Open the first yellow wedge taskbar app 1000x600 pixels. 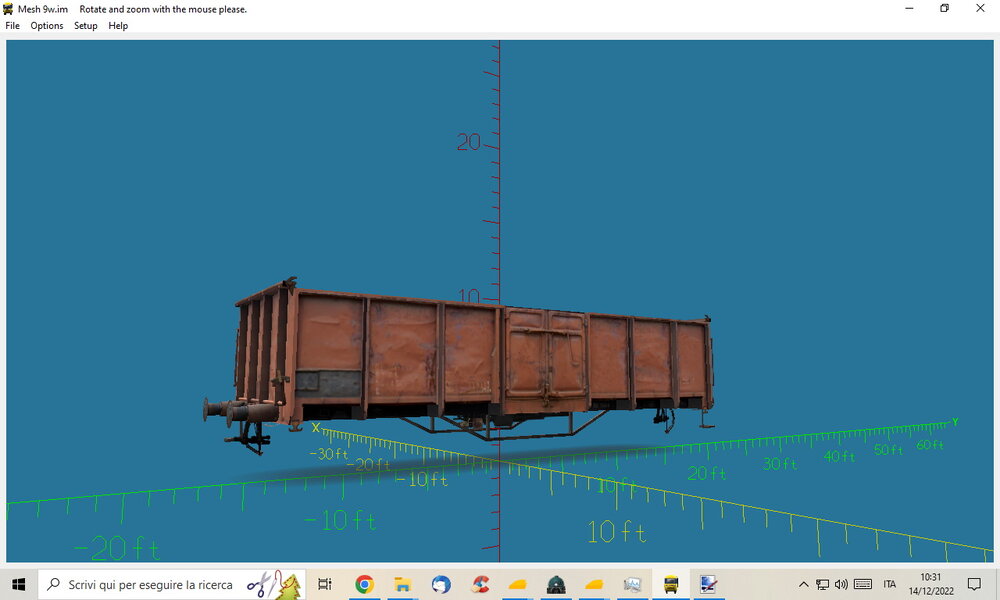(x=517, y=584)
